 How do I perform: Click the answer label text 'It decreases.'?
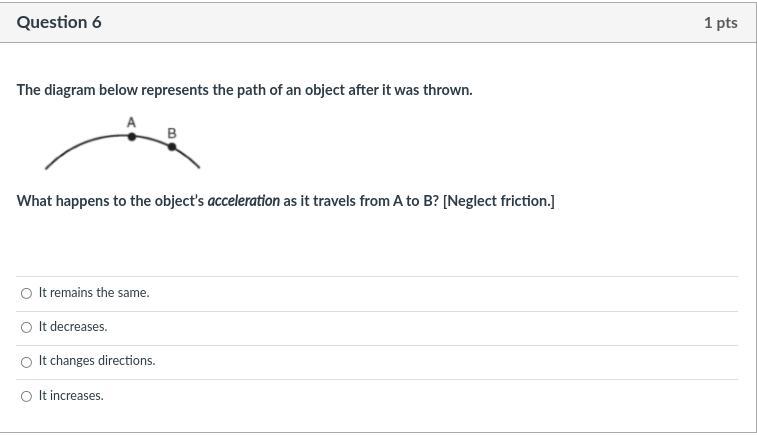click(x=73, y=327)
